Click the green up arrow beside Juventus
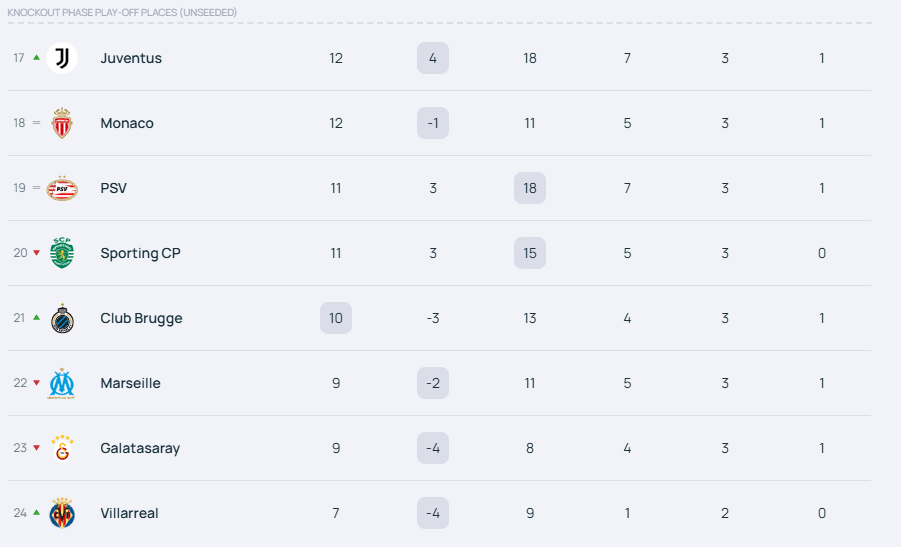The width and height of the screenshot is (901, 547). [37, 58]
